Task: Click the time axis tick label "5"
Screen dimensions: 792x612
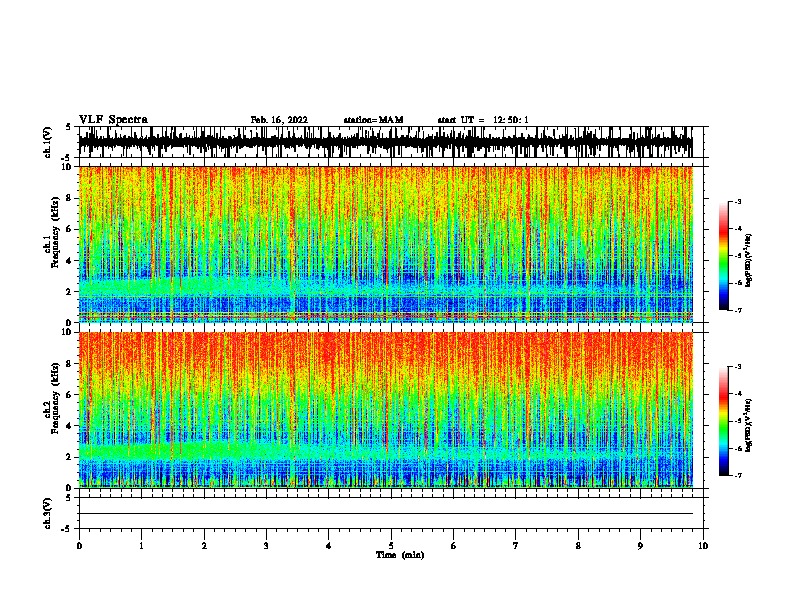Action: (x=391, y=546)
